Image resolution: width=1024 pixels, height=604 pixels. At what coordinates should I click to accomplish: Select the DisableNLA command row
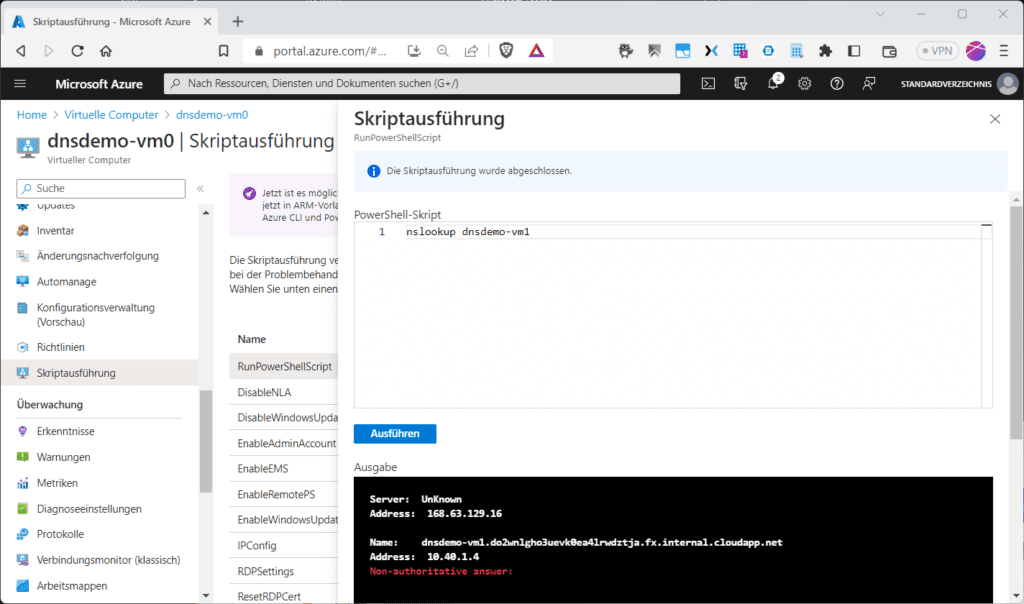[284, 392]
